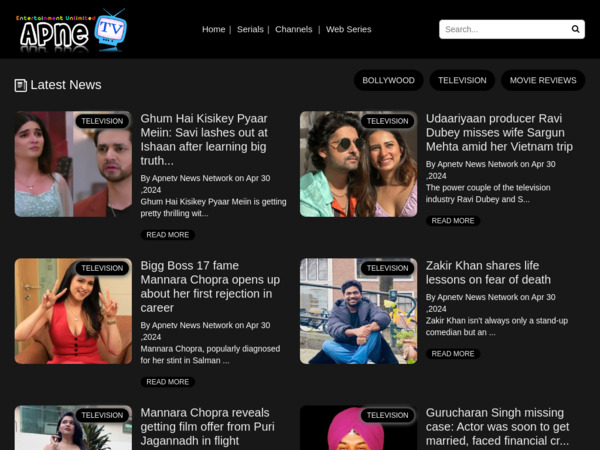Filter news by Movie Reviews
Image resolution: width=600 pixels, height=450 pixels.
click(x=543, y=80)
